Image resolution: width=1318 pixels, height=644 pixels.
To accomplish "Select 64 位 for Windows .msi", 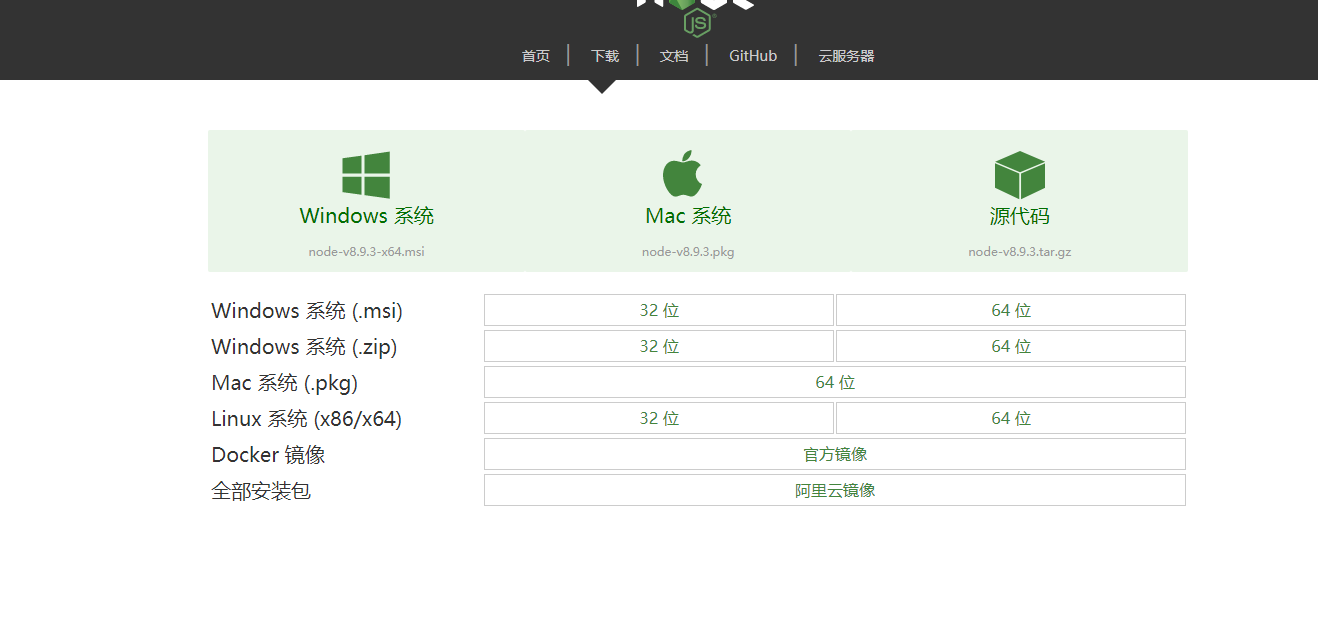I will (x=1011, y=310).
